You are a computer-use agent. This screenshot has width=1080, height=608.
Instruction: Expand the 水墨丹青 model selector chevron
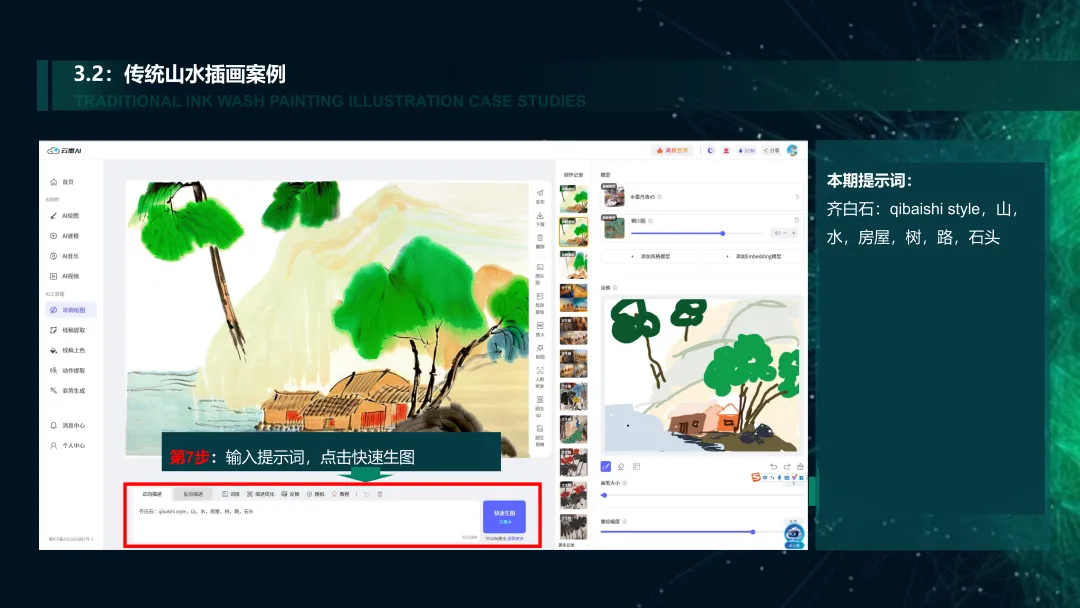[x=797, y=197]
